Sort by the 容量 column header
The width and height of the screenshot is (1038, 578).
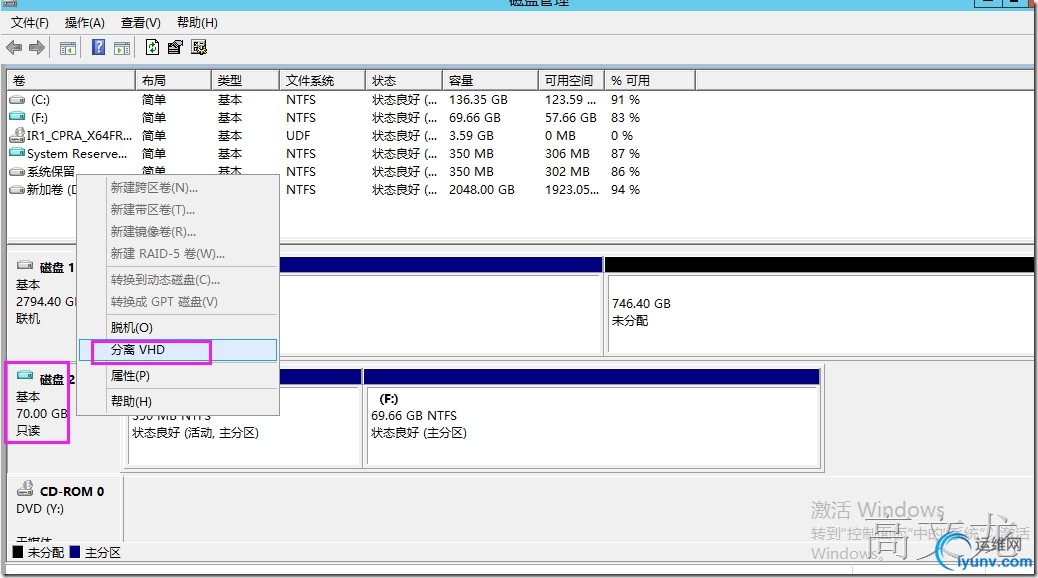[x=491, y=80]
